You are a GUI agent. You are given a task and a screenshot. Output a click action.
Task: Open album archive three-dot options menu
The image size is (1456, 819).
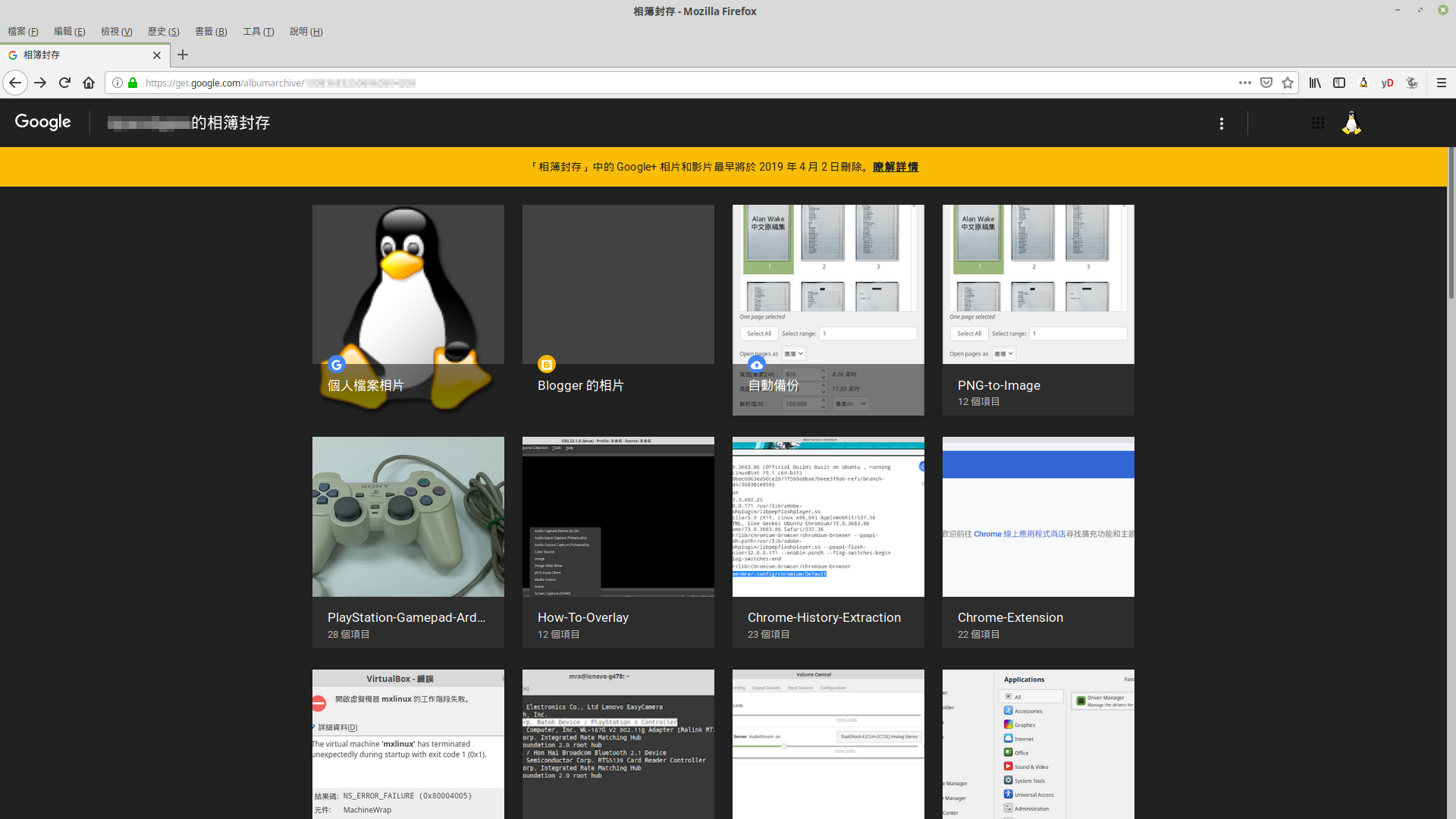[1222, 123]
